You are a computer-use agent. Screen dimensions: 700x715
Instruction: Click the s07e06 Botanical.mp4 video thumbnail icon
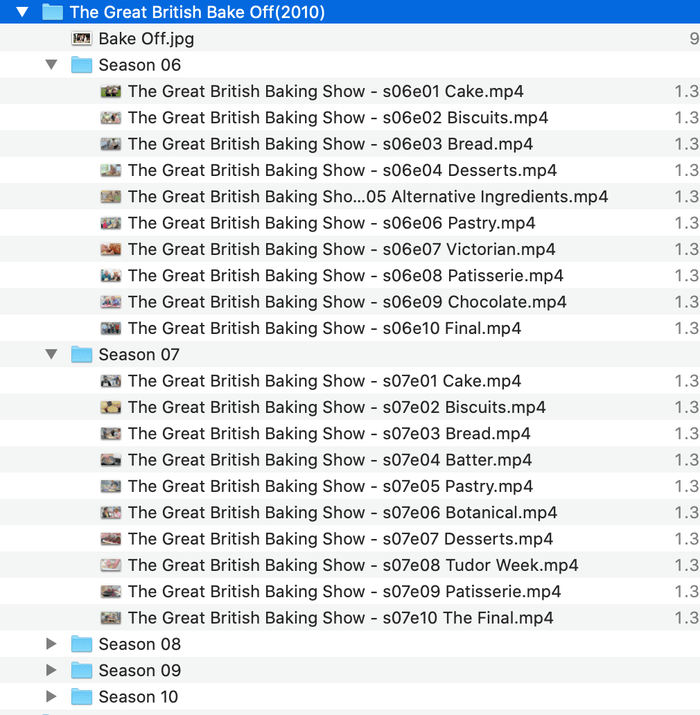(x=111, y=513)
